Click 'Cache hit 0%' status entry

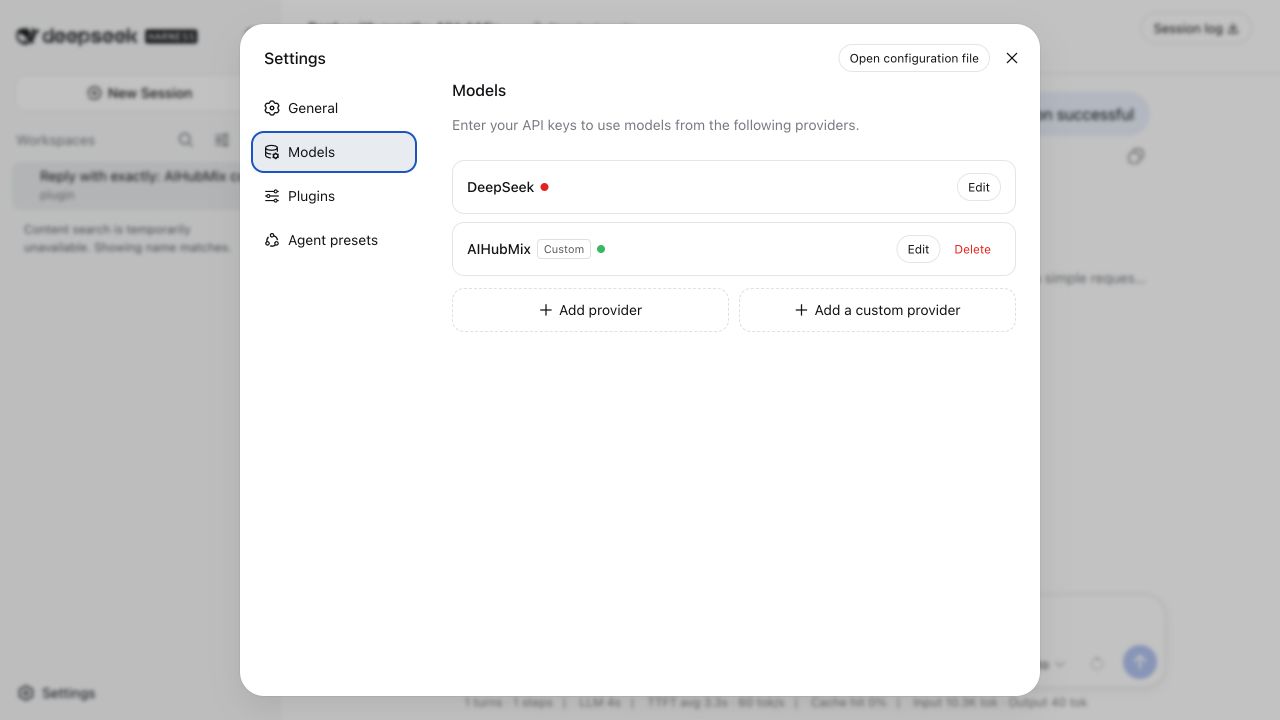coord(848,703)
